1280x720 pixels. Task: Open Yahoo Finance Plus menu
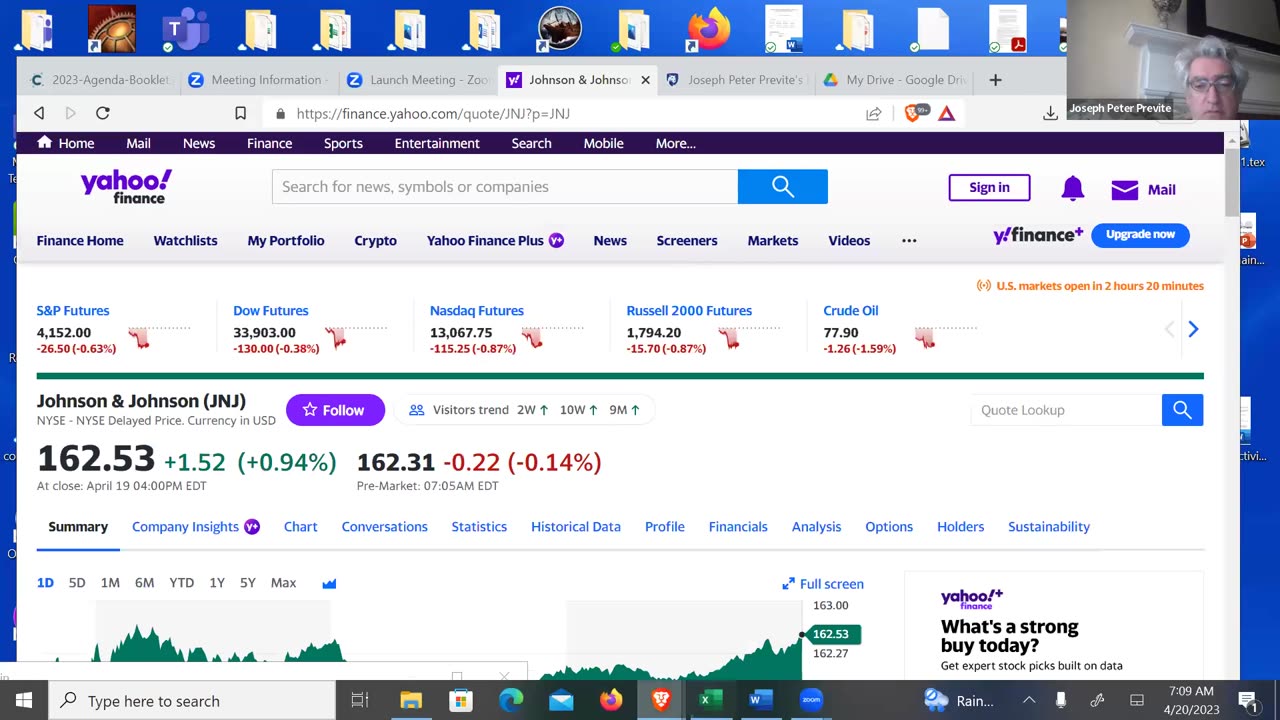(x=495, y=240)
